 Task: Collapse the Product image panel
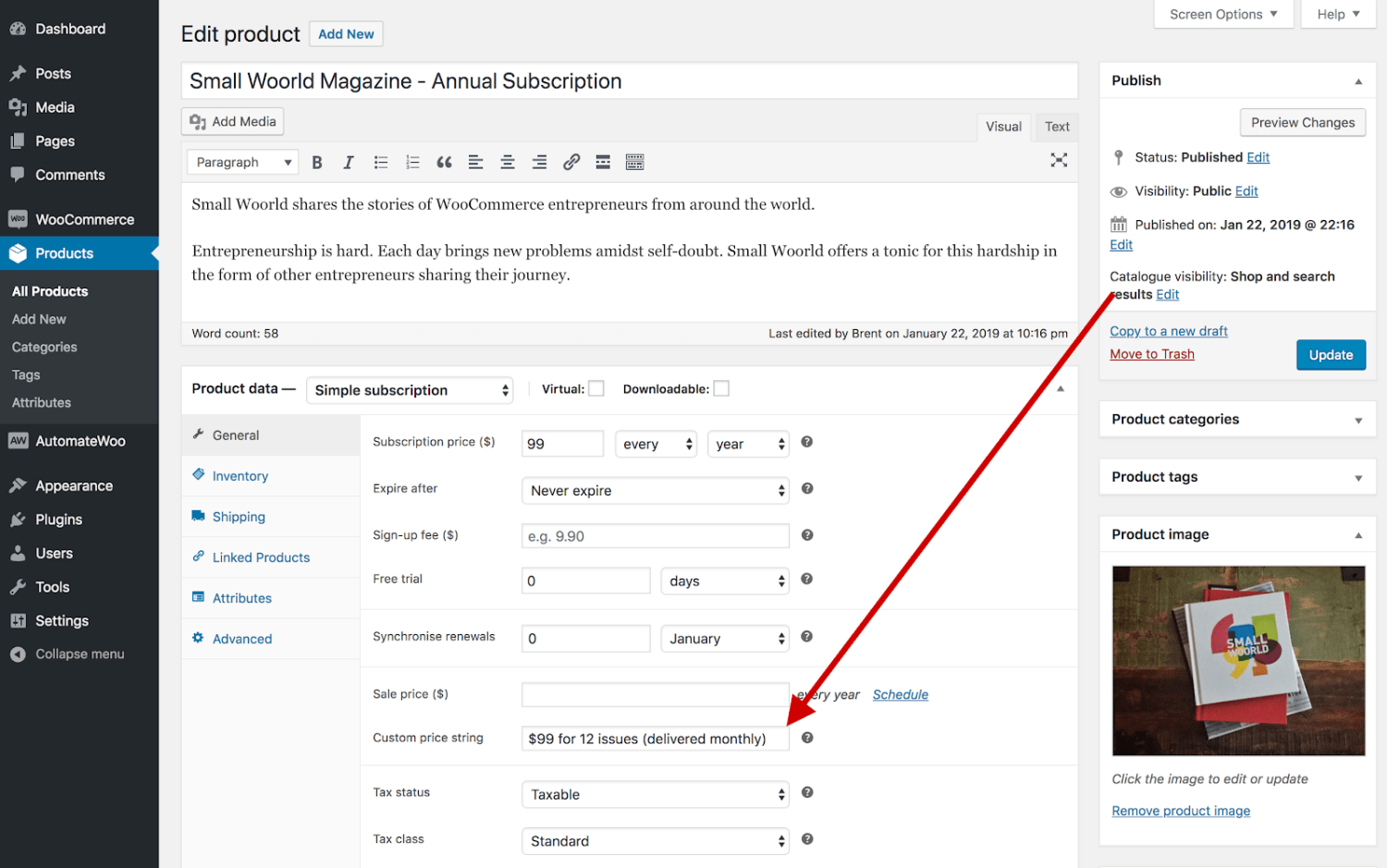pos(1357,534)
